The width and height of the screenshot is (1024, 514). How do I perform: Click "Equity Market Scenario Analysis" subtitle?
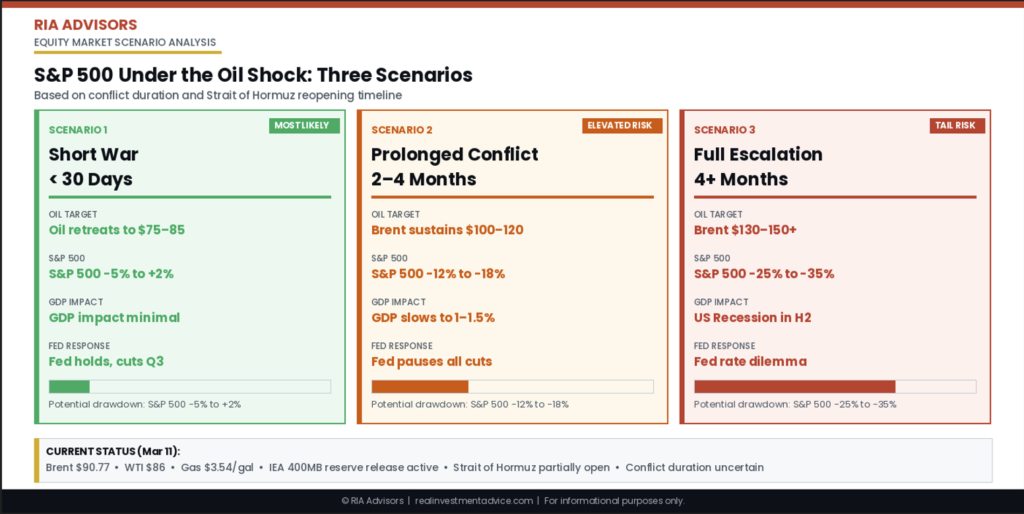tap(126, 42)
